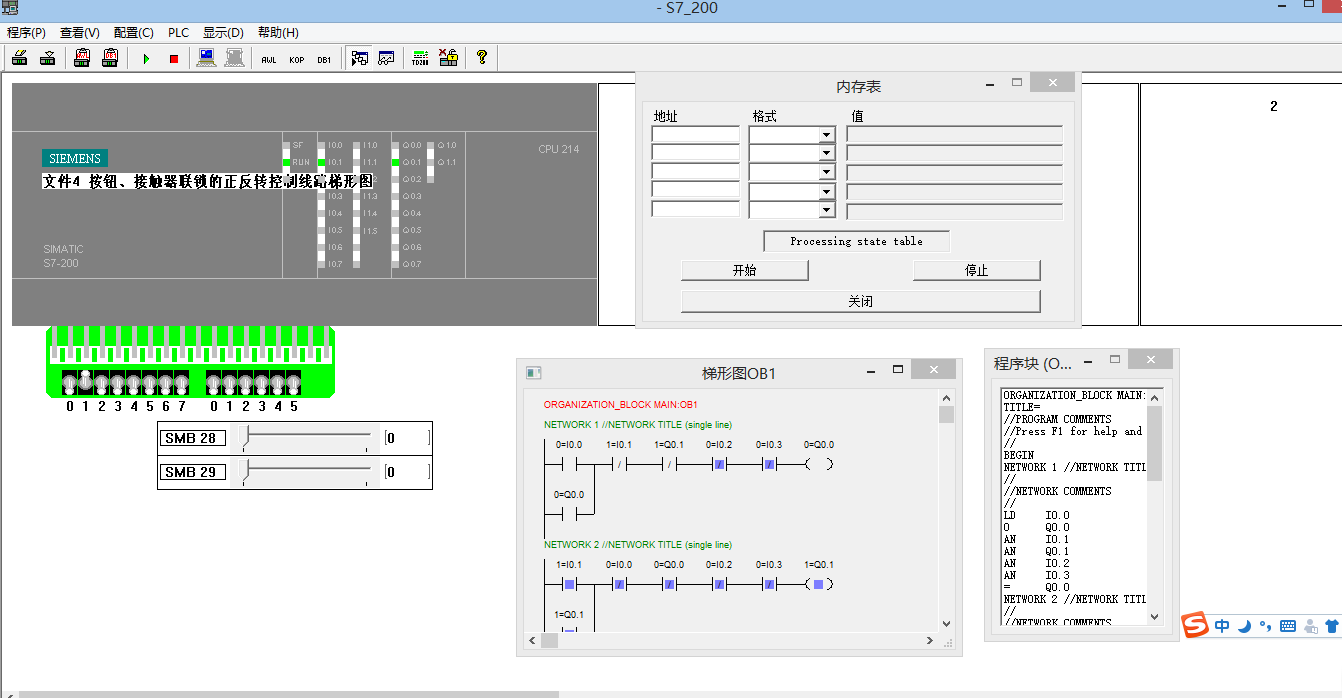The width and height of the screenshot is (1342, 698).
Task: Toggle input switch 2 in left switch bank
Action: pyautogui.click(x=102, y=384)
